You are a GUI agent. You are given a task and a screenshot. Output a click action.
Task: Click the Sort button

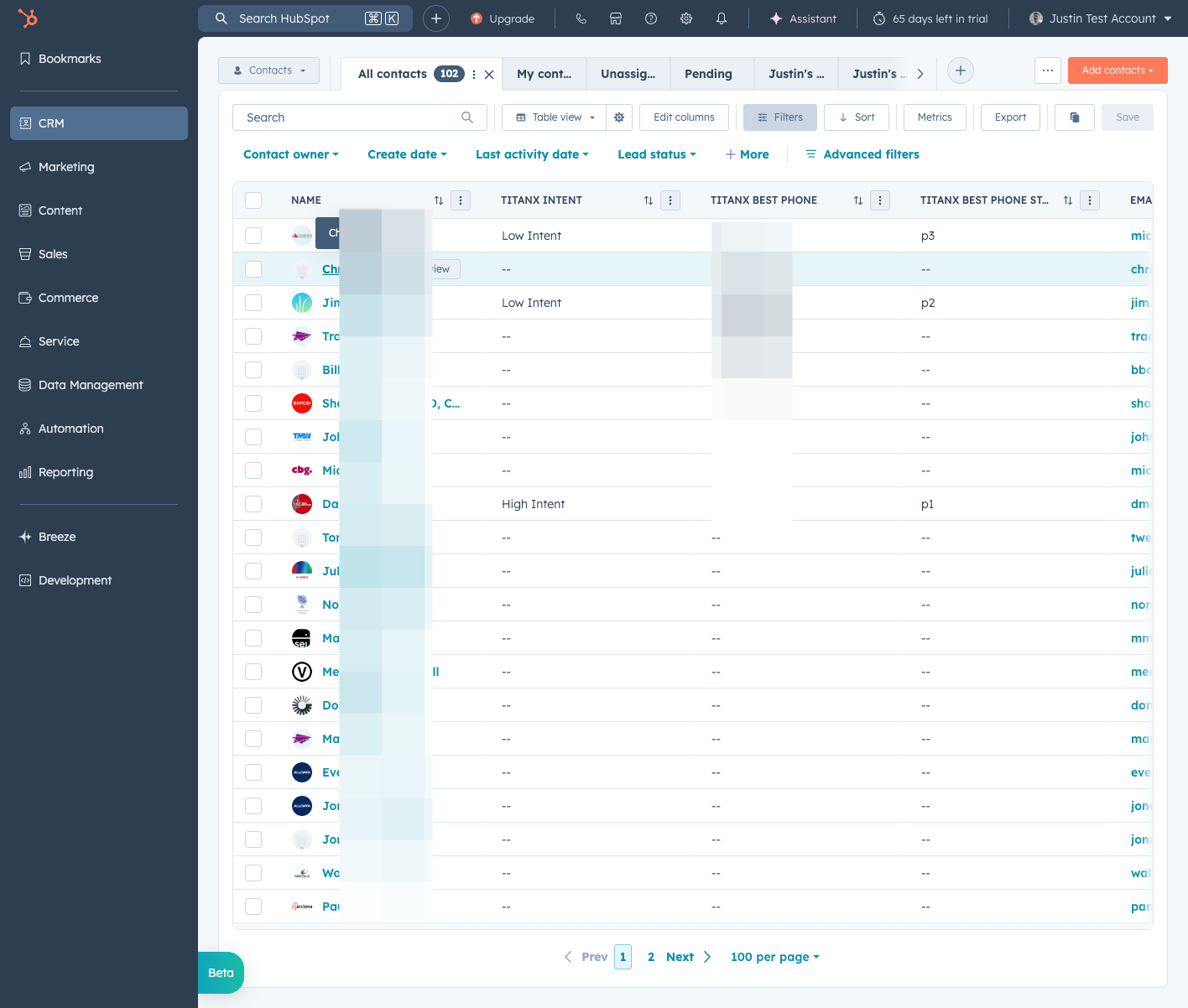click(x=857, y=117)
